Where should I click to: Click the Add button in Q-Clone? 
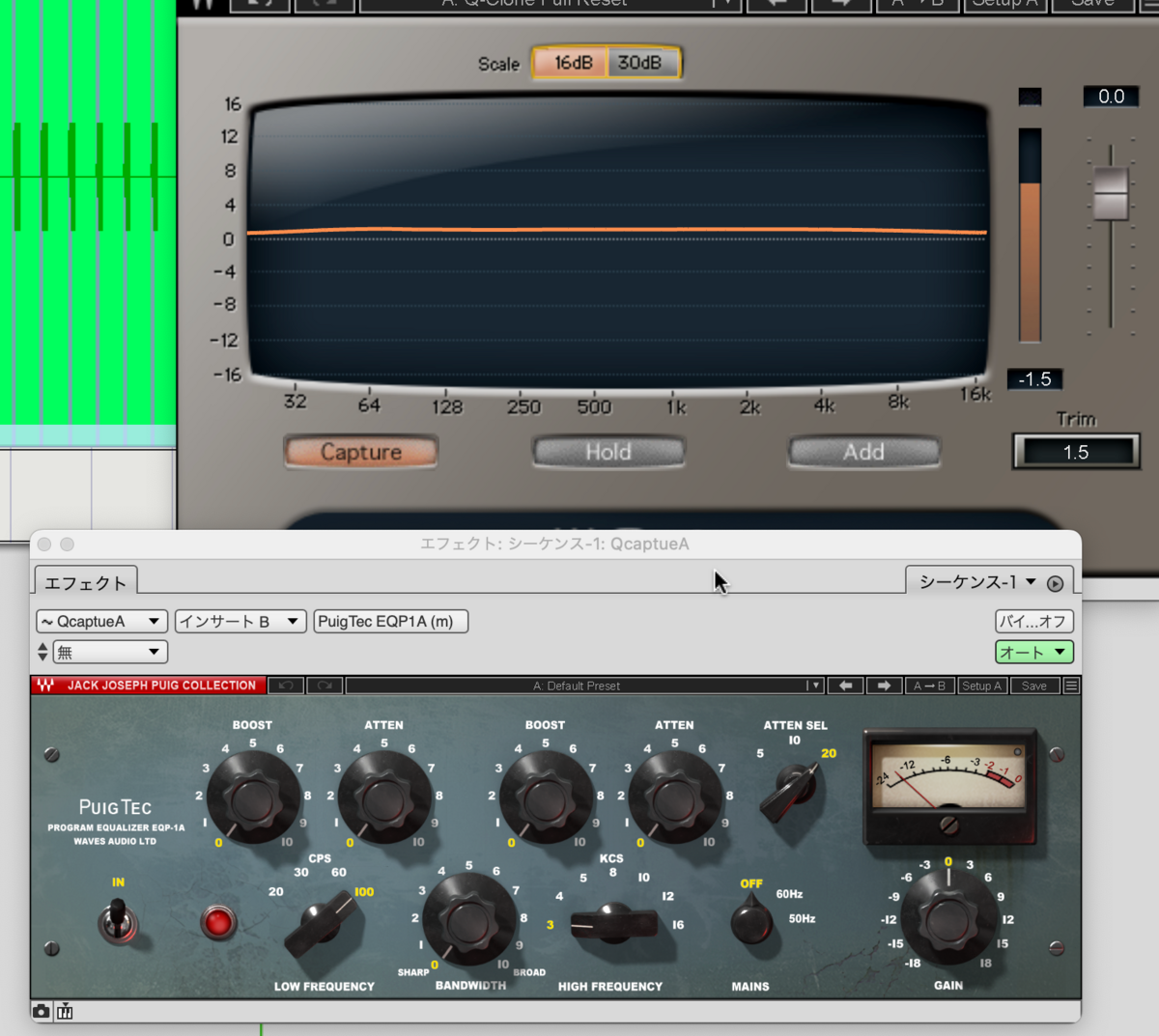coord(863,452)
